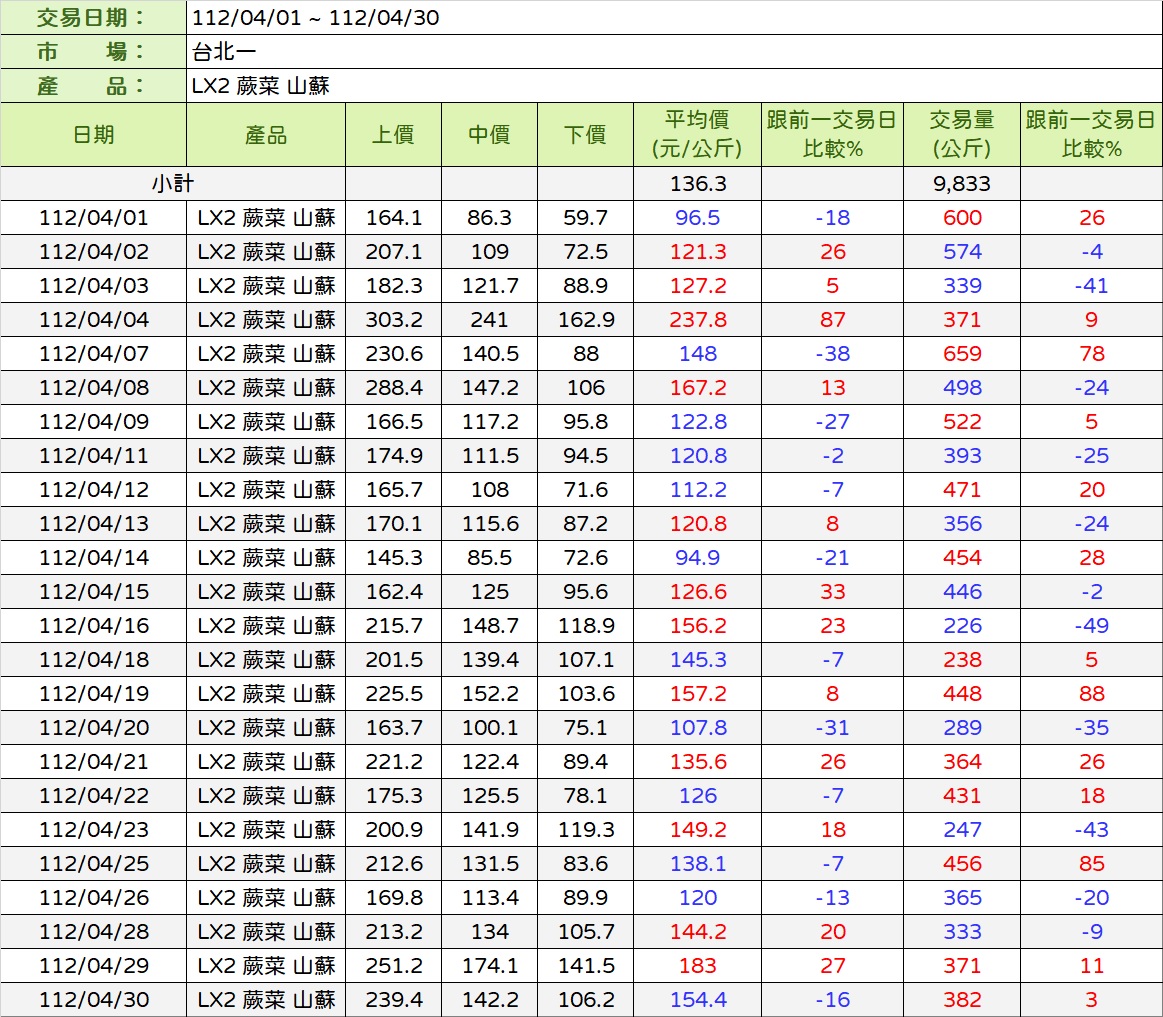
Task: Click the lower price 141.5 cell
Action: point(585,966)
